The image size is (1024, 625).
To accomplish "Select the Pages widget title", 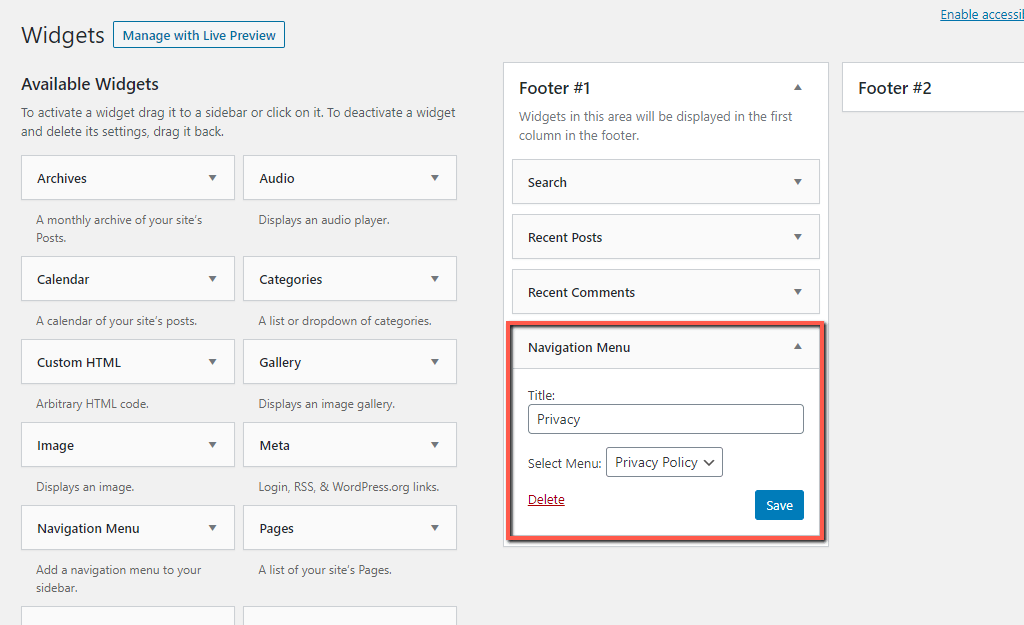I will (276, 528).
